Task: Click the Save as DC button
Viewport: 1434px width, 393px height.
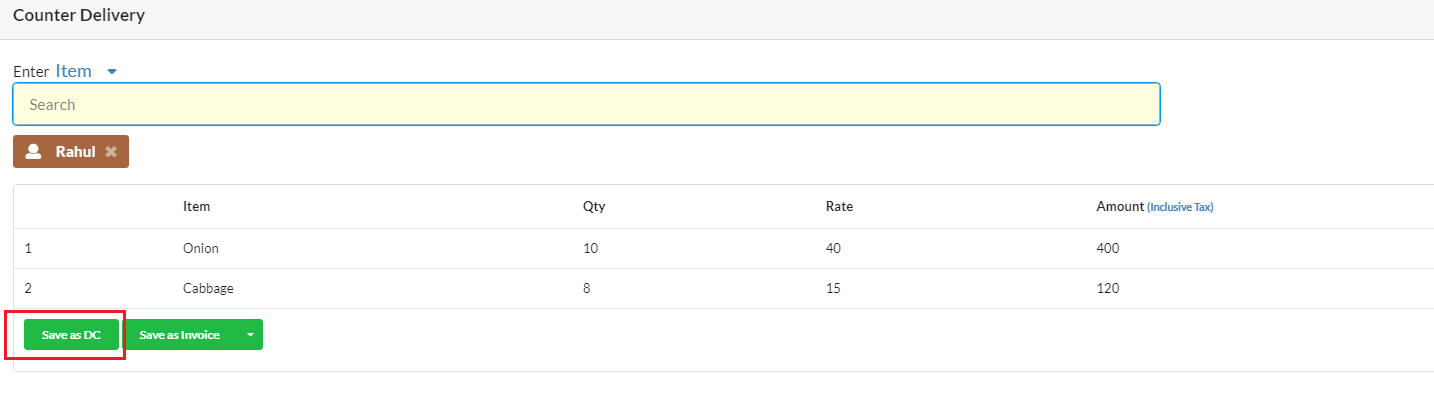Action: 71,335
